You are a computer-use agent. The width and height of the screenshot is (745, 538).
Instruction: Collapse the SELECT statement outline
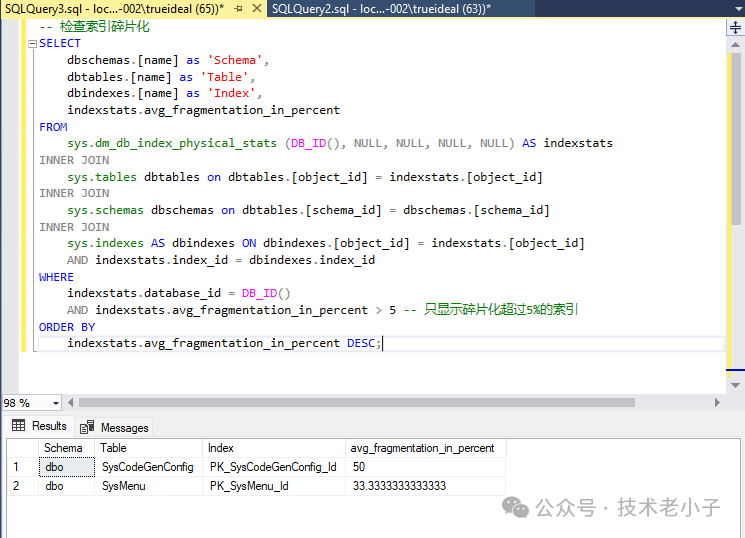pyautogui.click(x=32, y=44)
